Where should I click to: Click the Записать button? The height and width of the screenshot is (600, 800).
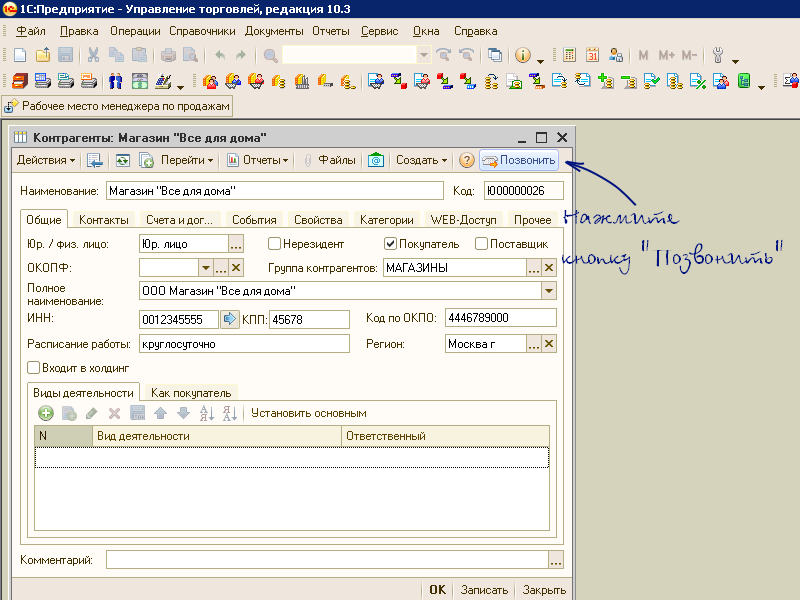(x=484, y=590)
